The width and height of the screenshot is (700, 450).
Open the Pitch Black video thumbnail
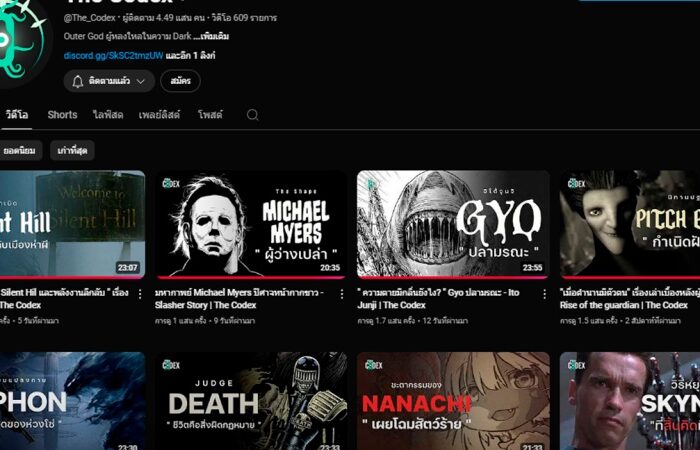pos(630,224)
